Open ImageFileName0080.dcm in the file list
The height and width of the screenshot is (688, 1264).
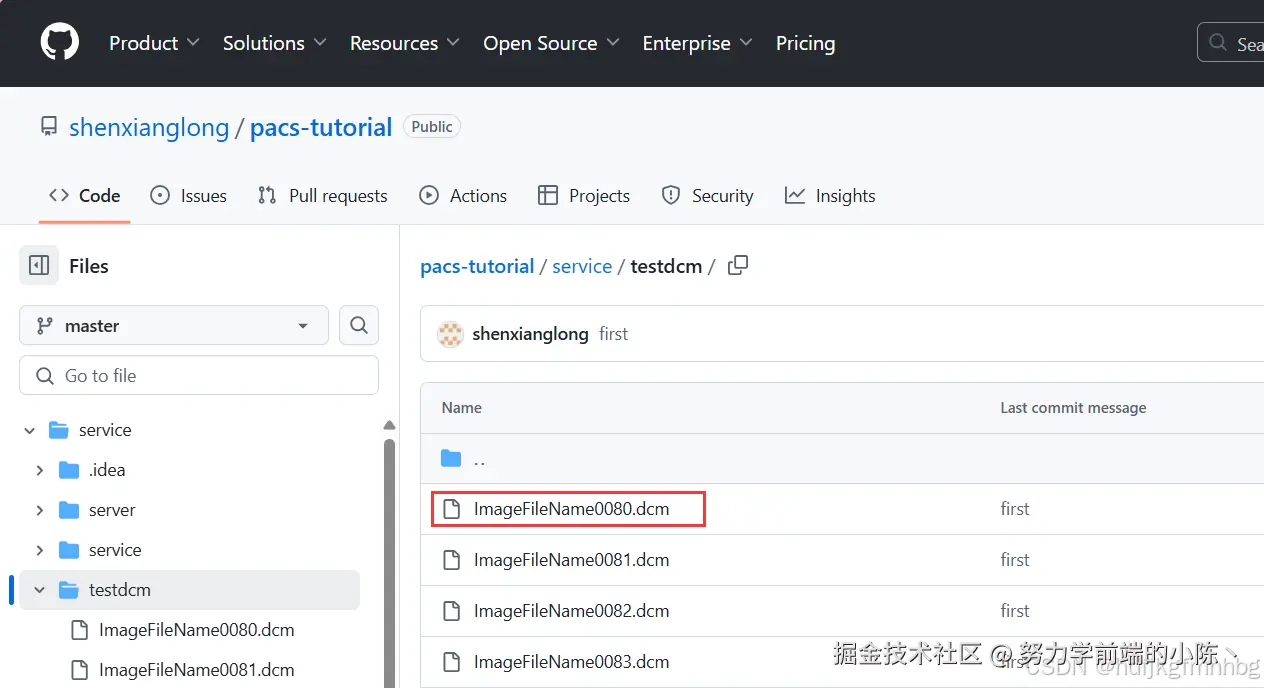pyautogui.click(x=571, y=509)
